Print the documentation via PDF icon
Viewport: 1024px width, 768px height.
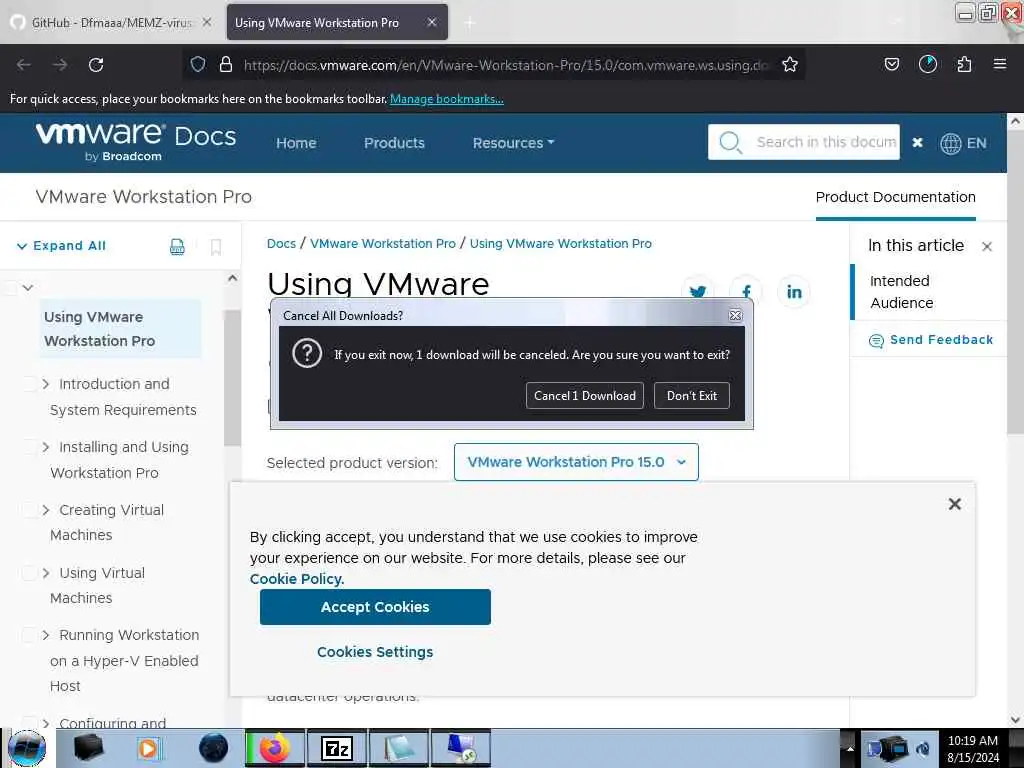tap(177, 246)
